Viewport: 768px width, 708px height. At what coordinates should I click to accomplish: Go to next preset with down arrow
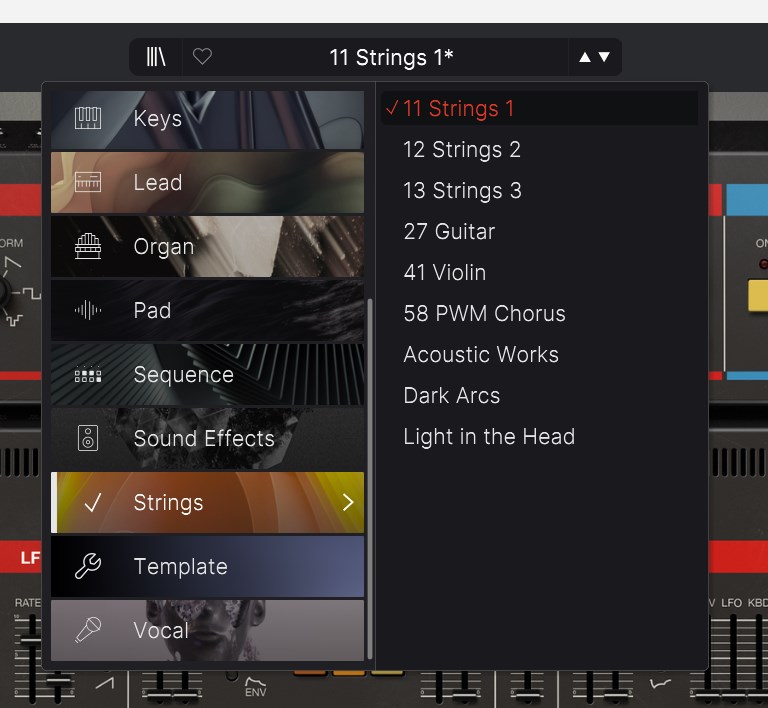pyautogui.click(x=604, y=57)
